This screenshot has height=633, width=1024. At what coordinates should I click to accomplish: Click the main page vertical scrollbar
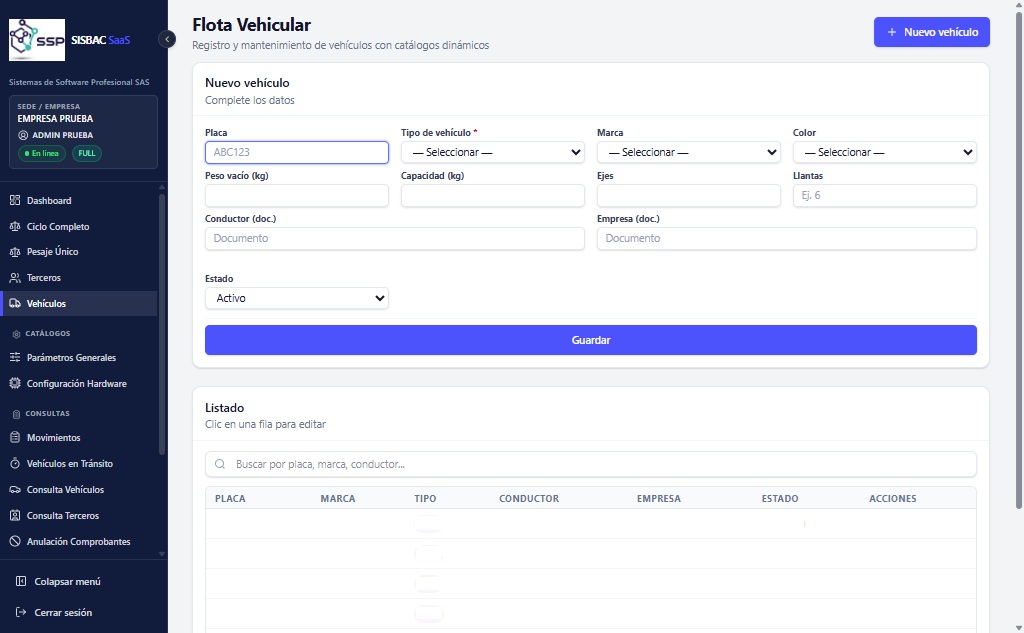point(1019,260)
